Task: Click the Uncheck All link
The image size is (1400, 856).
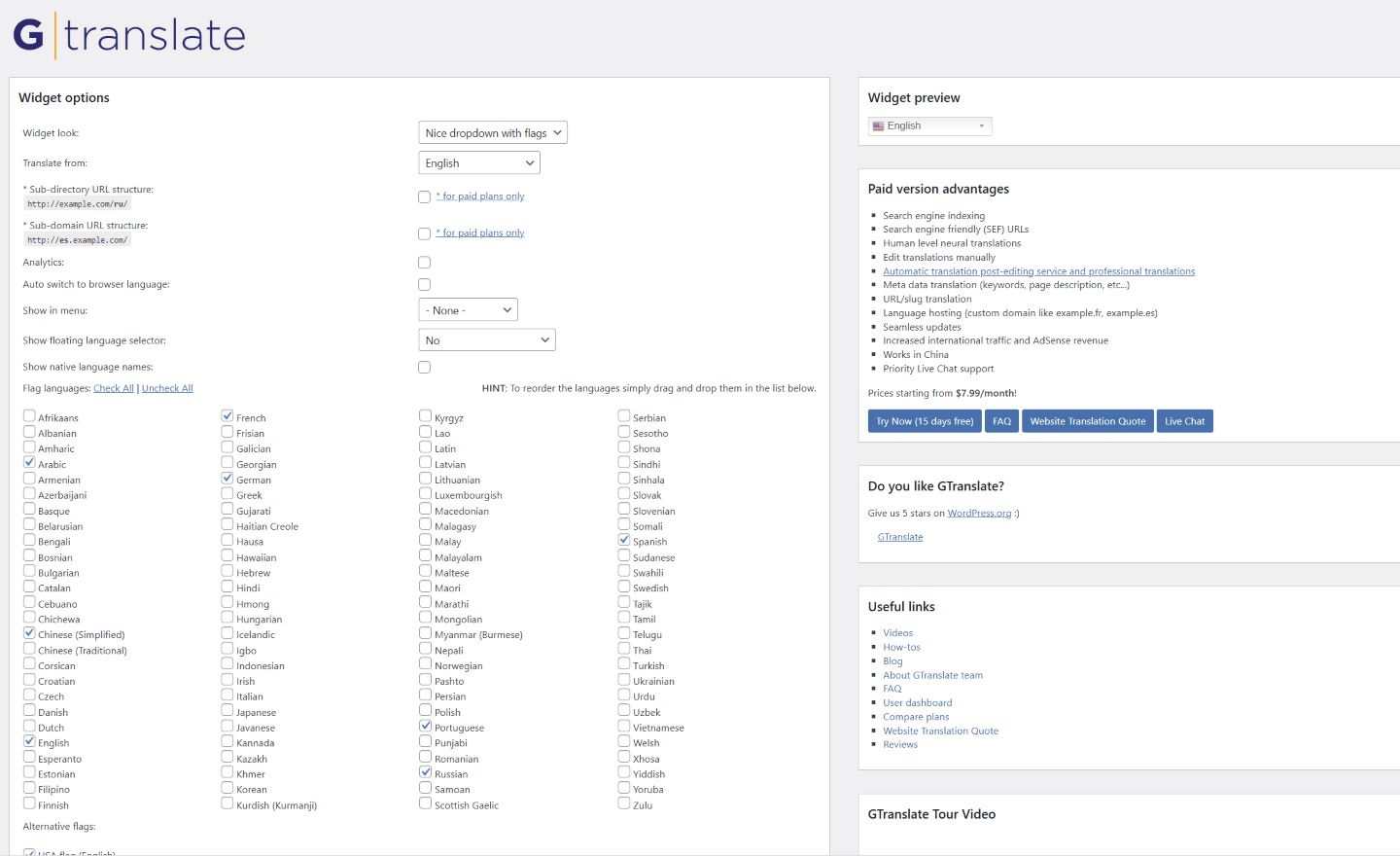Action: [167, 388]
